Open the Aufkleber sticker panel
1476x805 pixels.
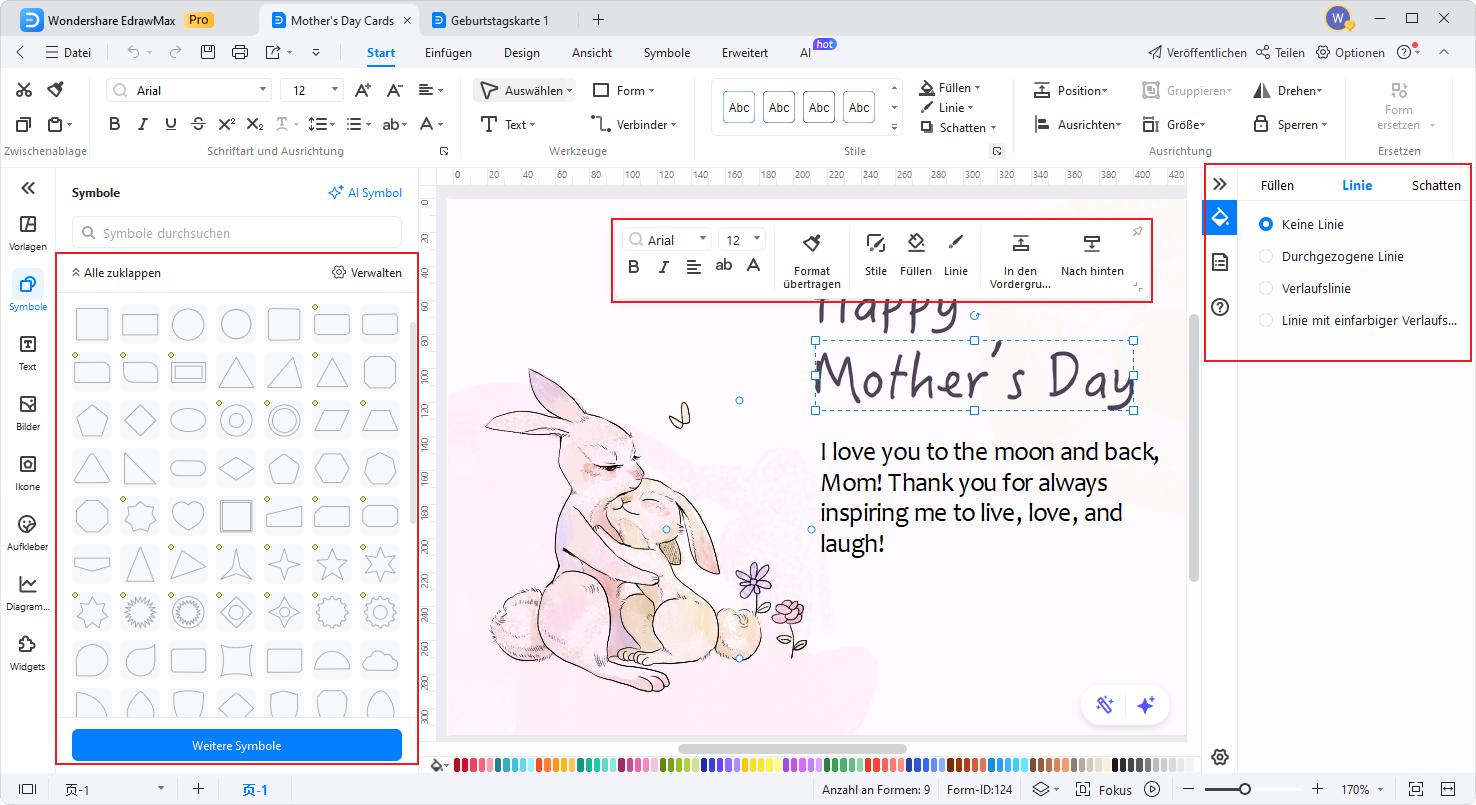click(28, 532)
